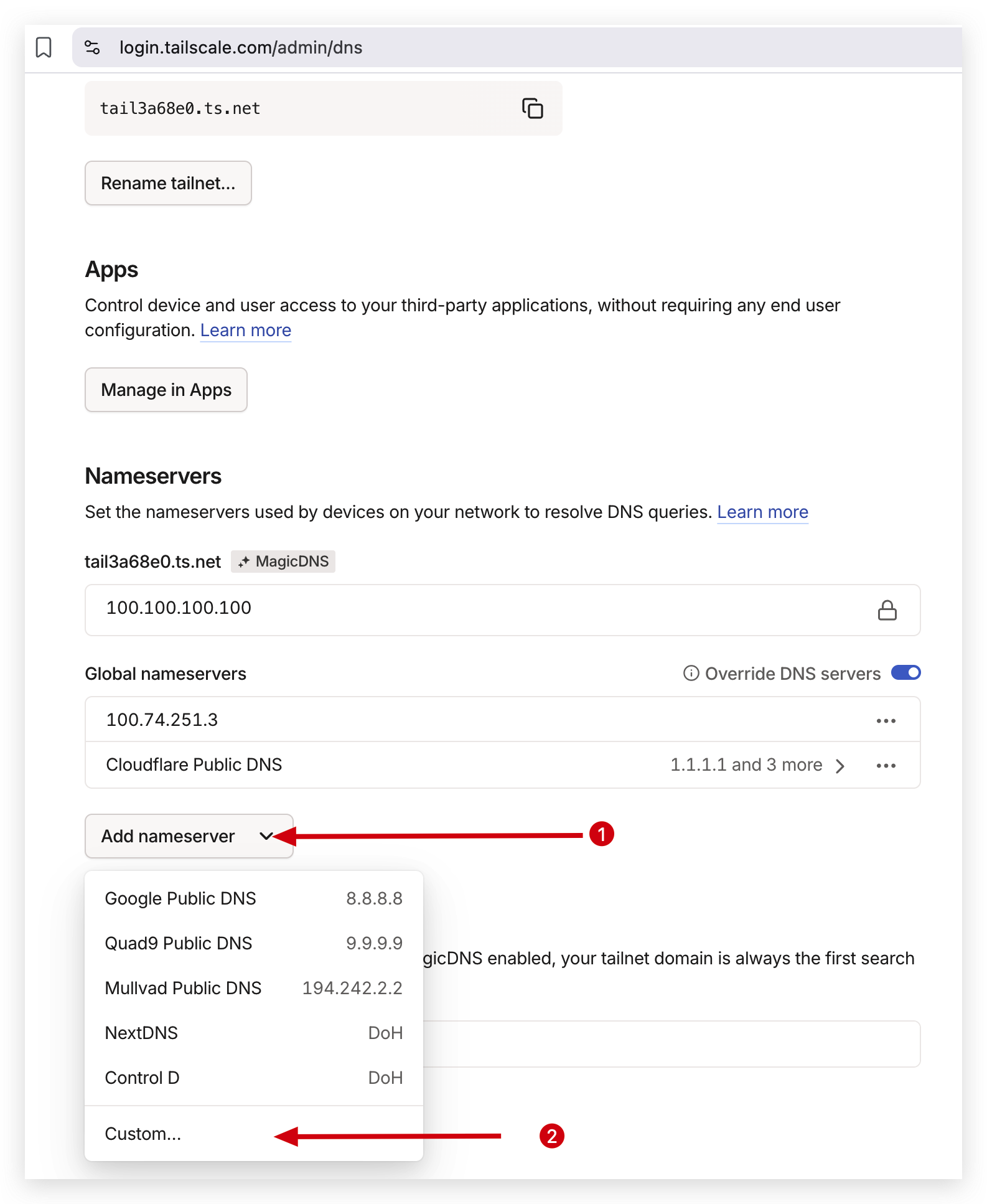Click the MagicDNS badge
Image resolution: width=987 pixels, height=1204 pixels.
(283, 562)
